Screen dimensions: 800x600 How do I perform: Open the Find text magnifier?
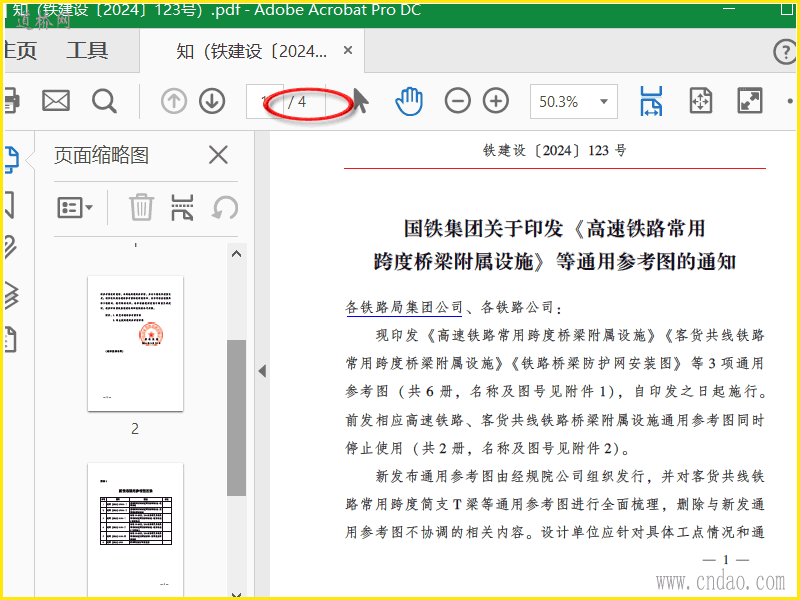coord(104,101)
